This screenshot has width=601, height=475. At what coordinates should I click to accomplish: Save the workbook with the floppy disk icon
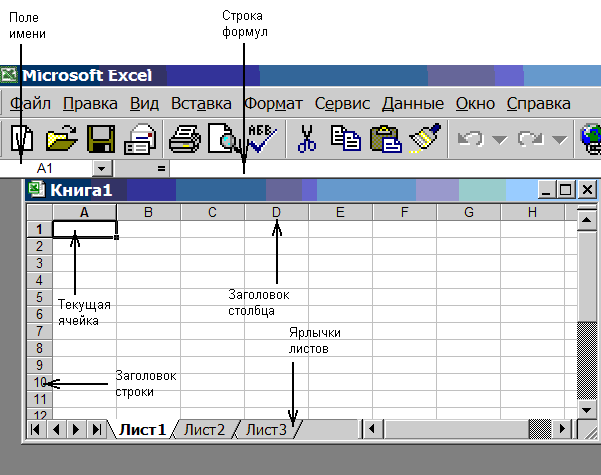(x=101, y=139)
